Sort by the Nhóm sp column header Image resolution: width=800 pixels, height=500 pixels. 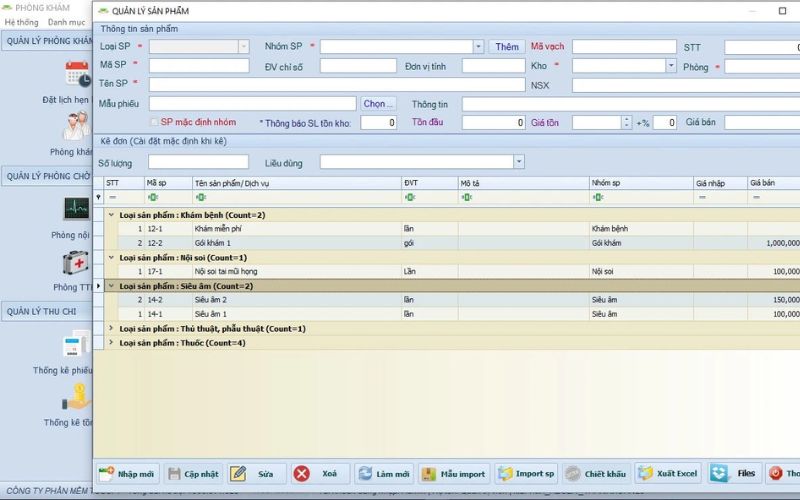641,183
